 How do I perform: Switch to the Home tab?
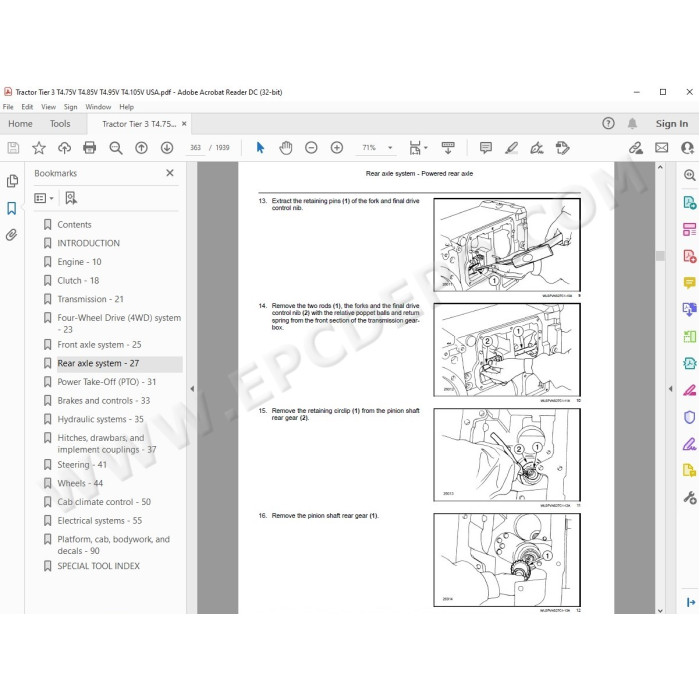tap(20, 124)
